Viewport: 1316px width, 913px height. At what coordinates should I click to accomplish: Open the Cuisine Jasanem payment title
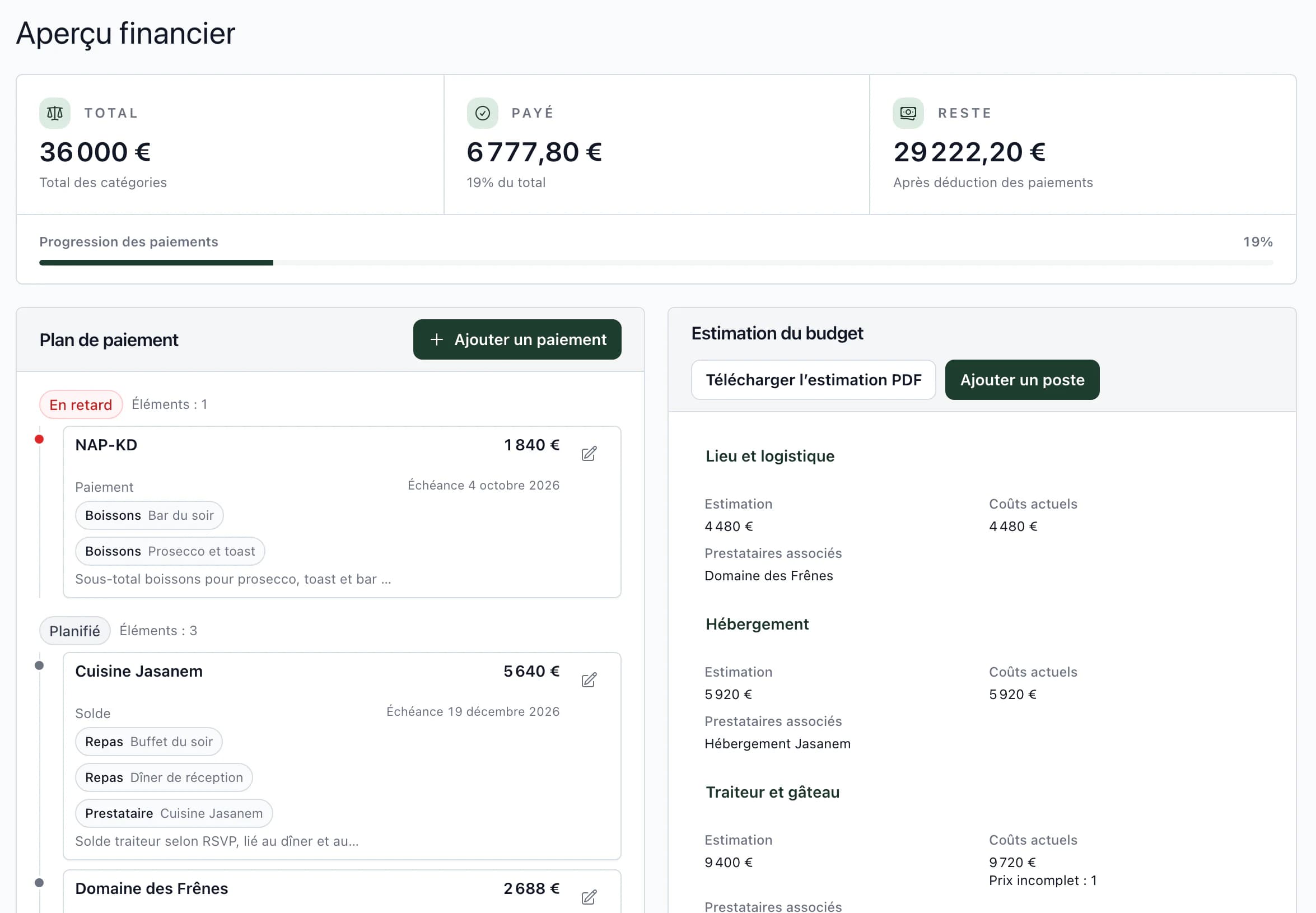pyautogui.click(x=139, y=671)
